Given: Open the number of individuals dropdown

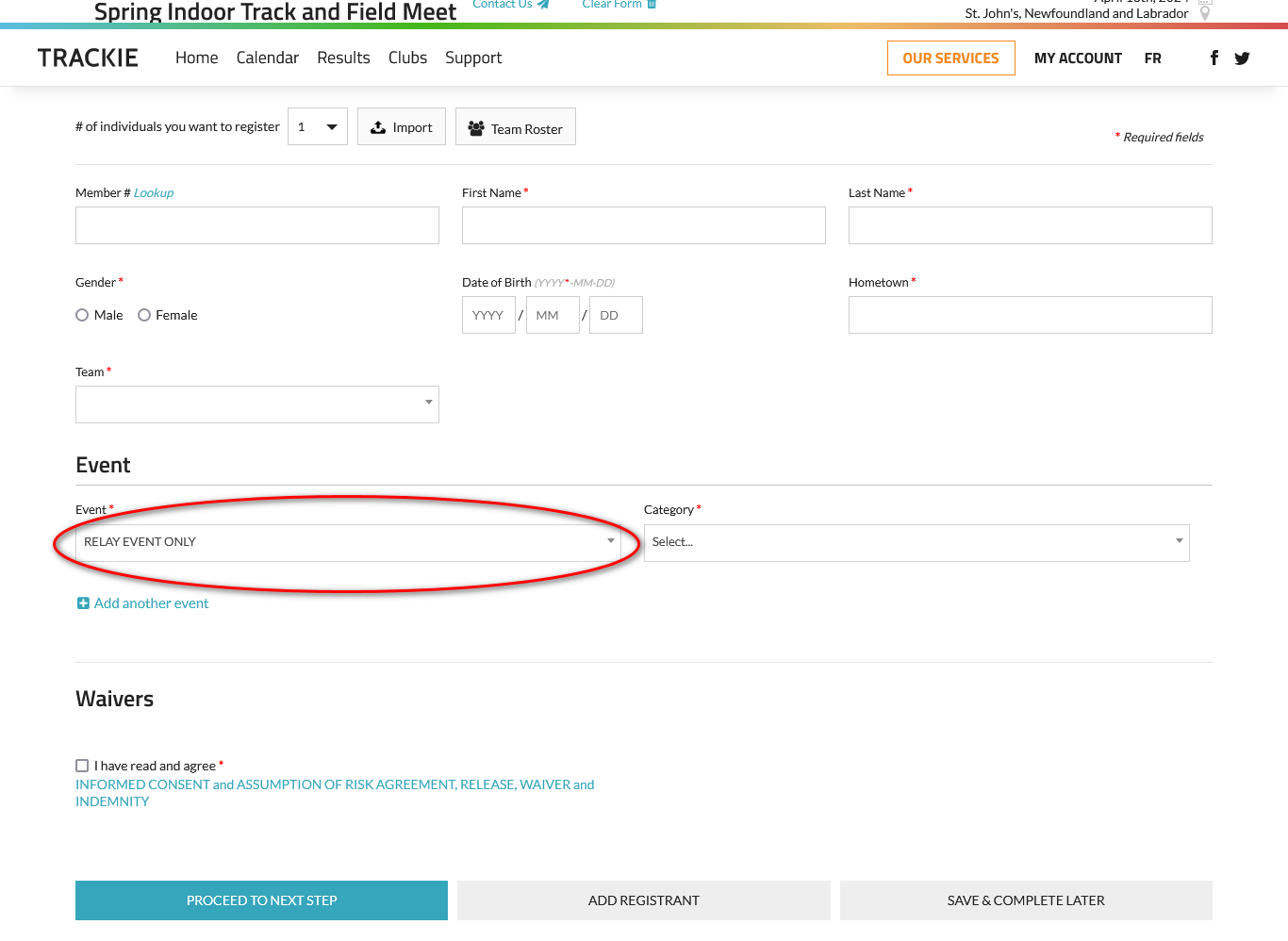Looking at the screenshot, I should [x=317, y=126].
